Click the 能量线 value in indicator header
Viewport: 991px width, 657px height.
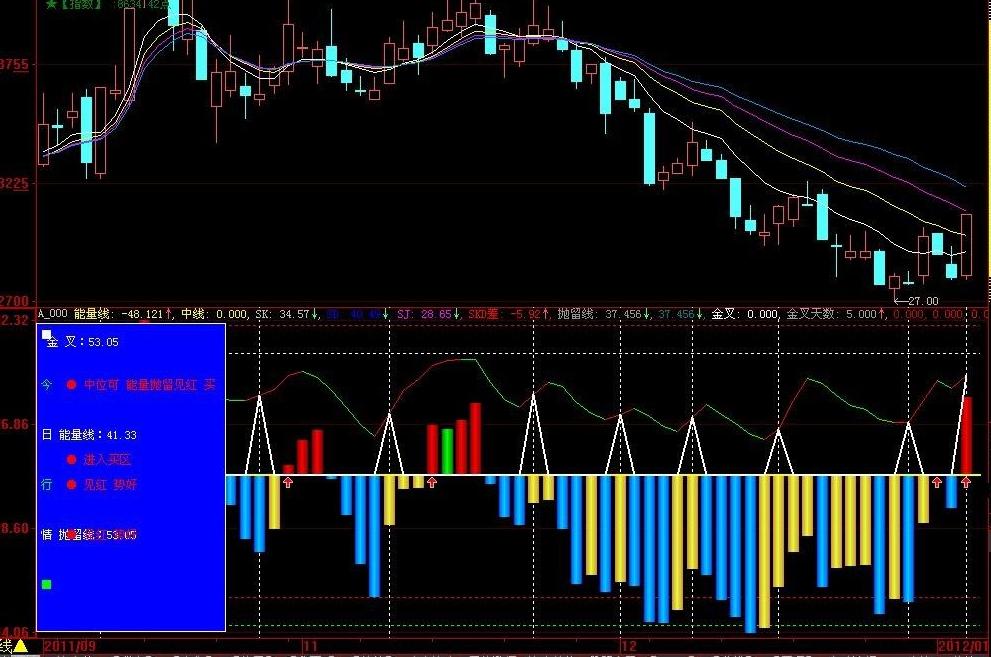click(x=144, y=314)
